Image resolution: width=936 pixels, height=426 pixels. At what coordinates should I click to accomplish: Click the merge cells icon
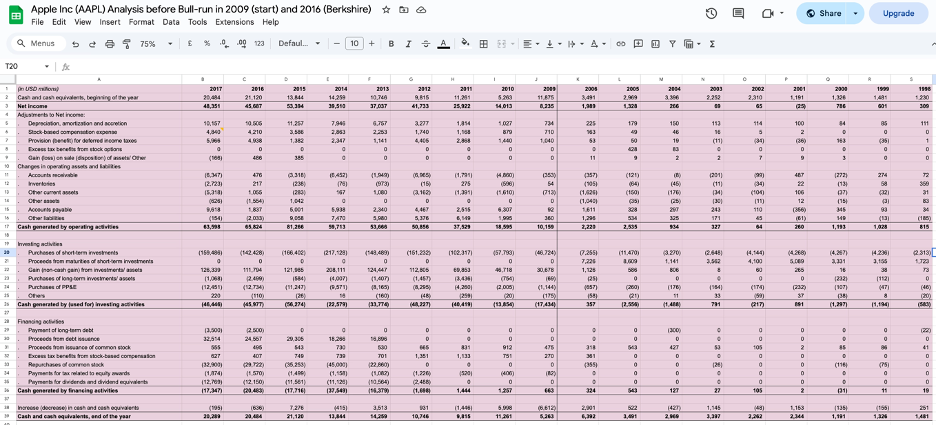[x=501, y=44]
